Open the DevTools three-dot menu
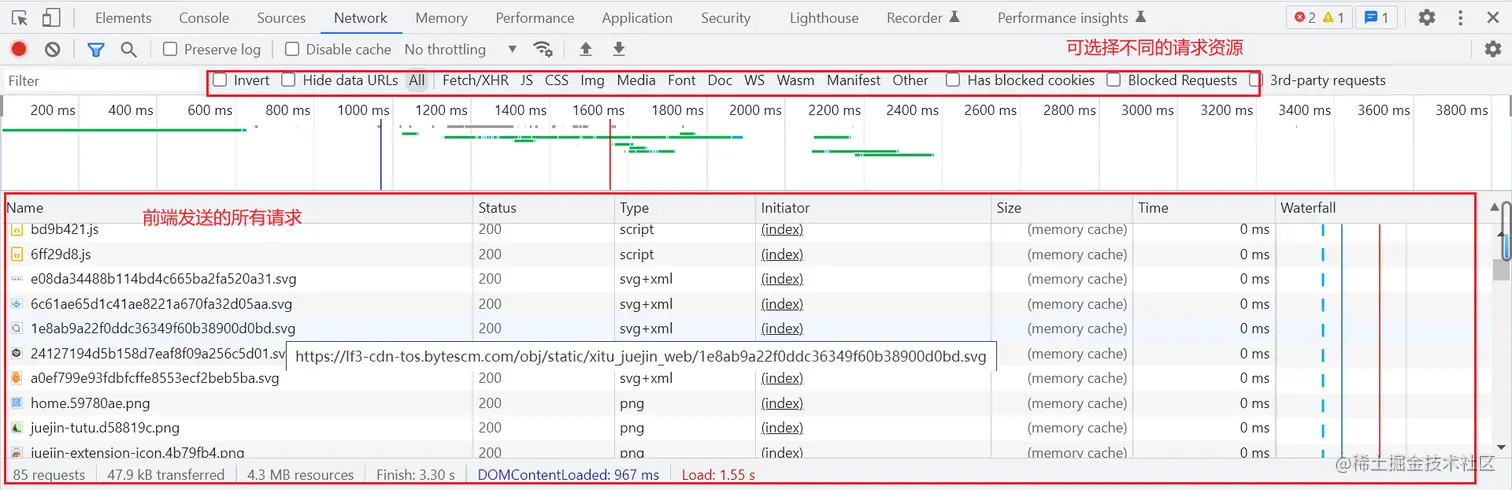The width and height of the screenshot is (1512, 490). click(1462, 17)
